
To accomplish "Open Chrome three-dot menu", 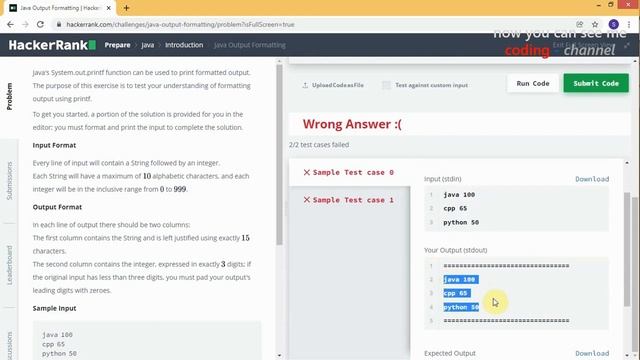I will 629,24.
